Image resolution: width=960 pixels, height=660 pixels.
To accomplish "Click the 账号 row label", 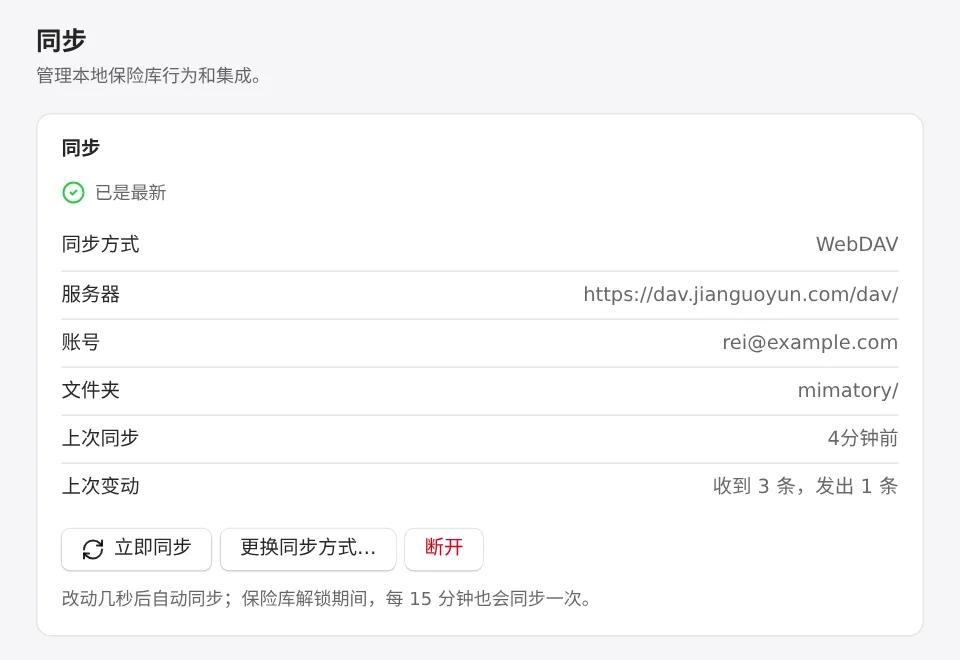I will click(81, 342).
